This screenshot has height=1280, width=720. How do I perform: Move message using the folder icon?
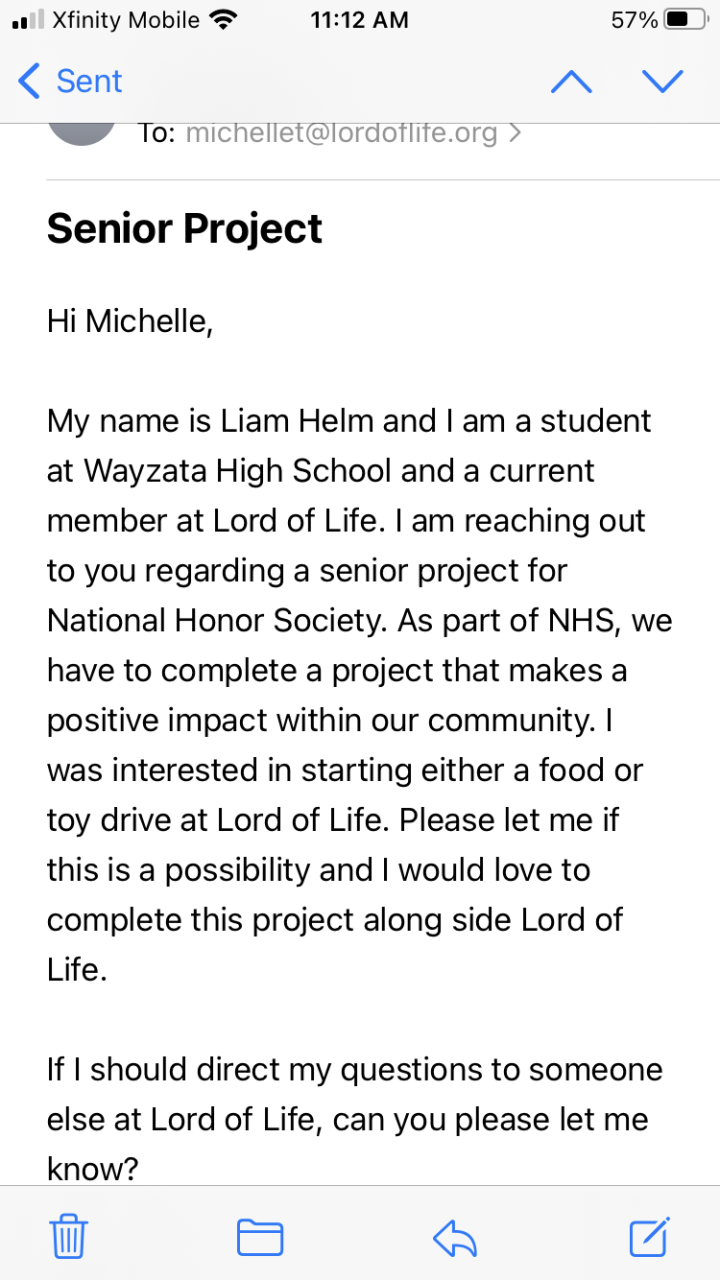(260, 1238)
